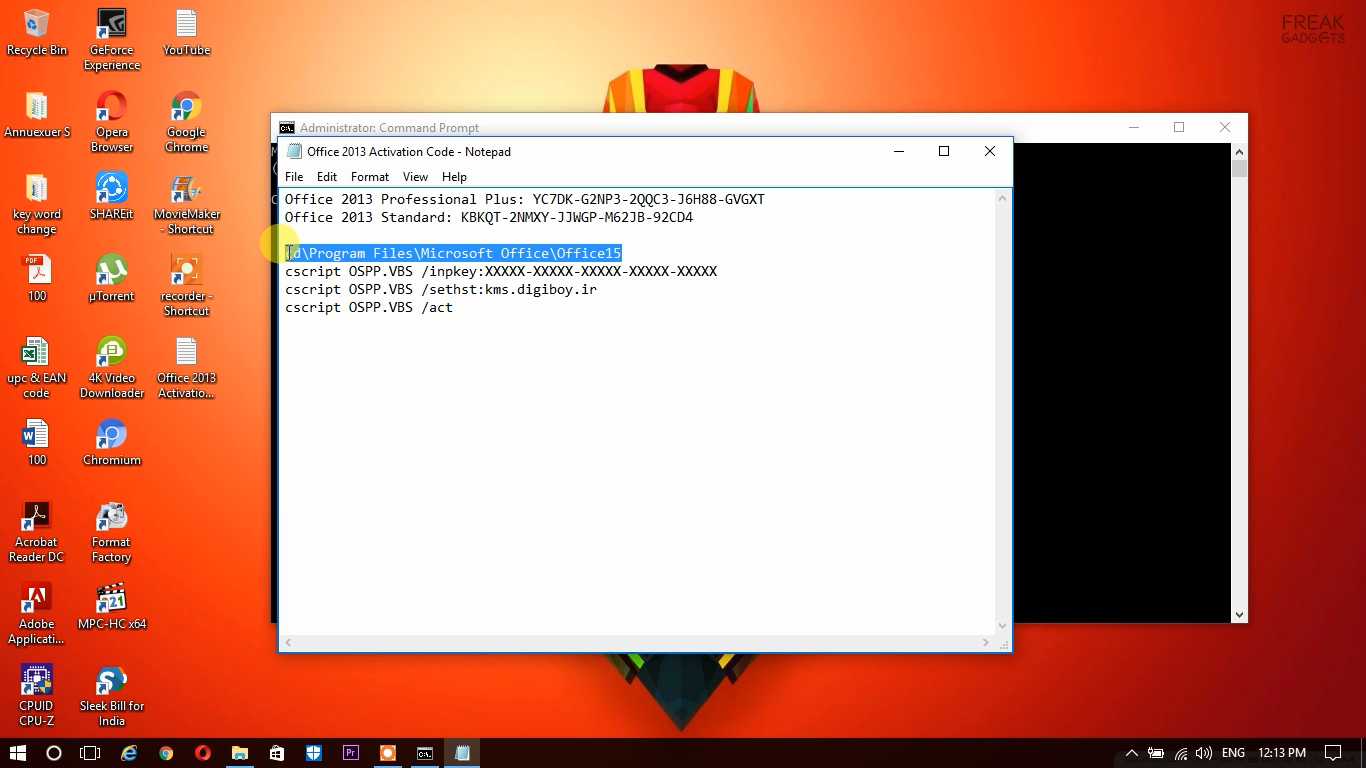Open the recorder shortcut icon

click(186, 286)
